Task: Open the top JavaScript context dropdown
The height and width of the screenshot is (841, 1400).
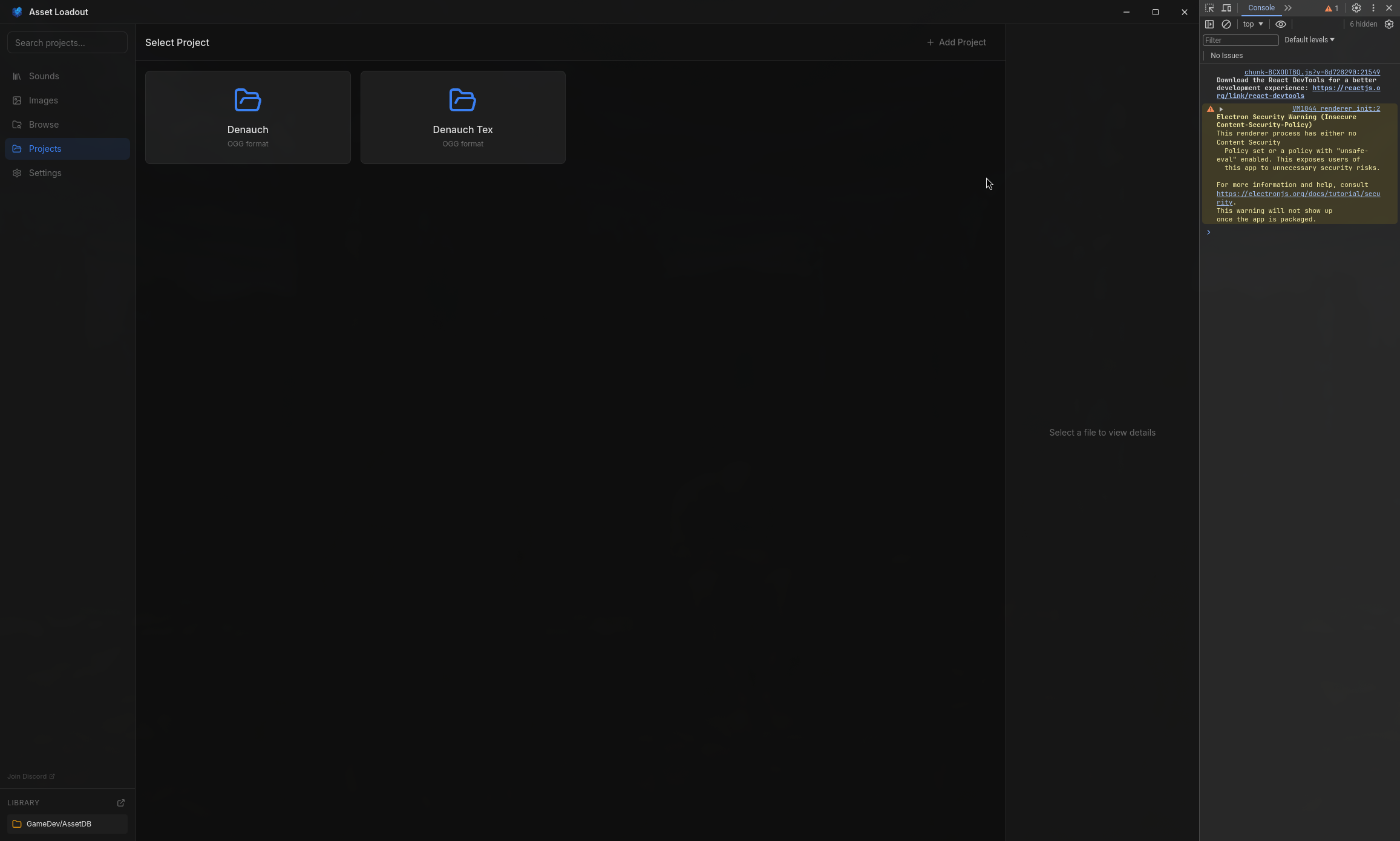Action: click(1253, 24)
